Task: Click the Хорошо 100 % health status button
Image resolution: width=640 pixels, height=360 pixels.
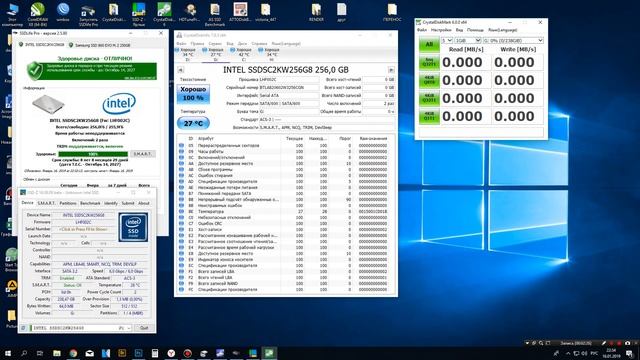Action: click(193, 94)
